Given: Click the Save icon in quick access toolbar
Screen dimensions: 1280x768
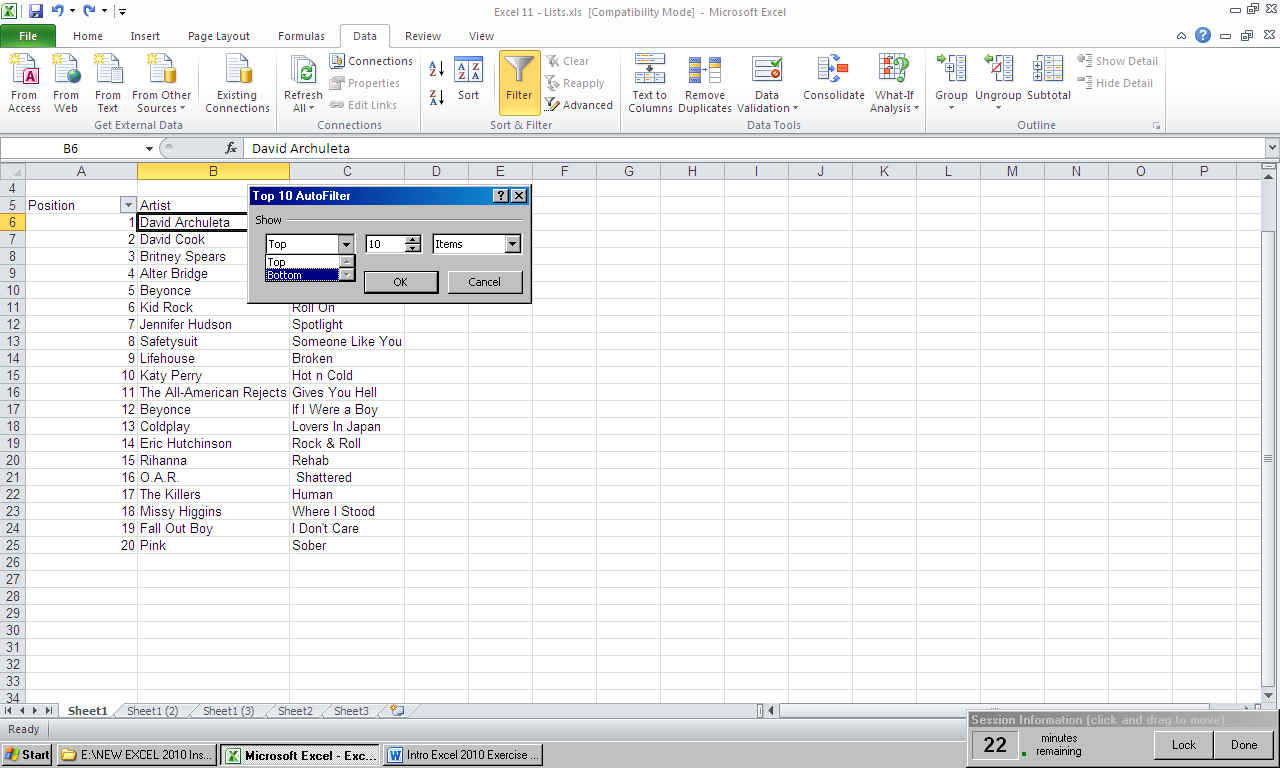Looking at the screenshot, I should click(x=36, y=11).
